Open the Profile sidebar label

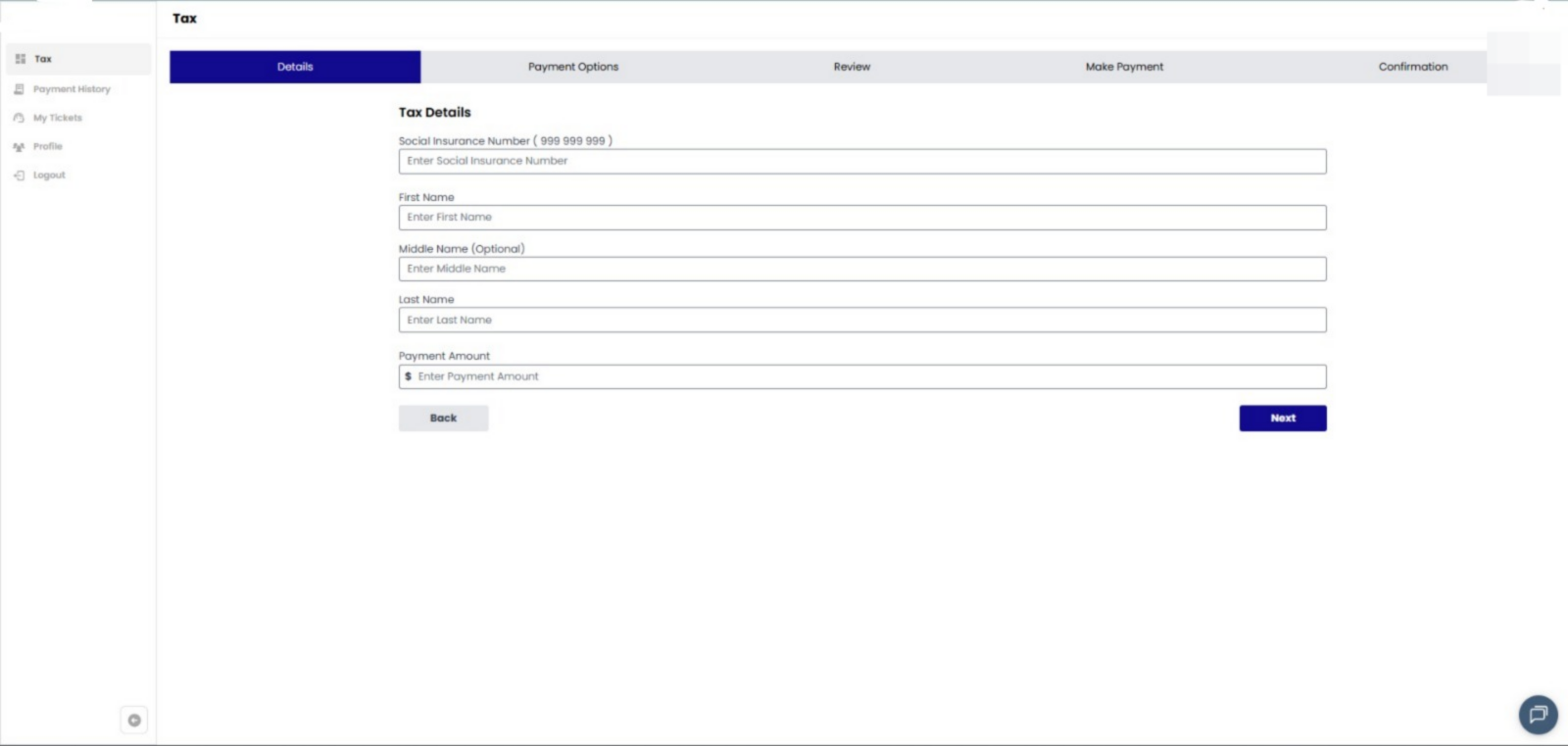tap(48, 146)
